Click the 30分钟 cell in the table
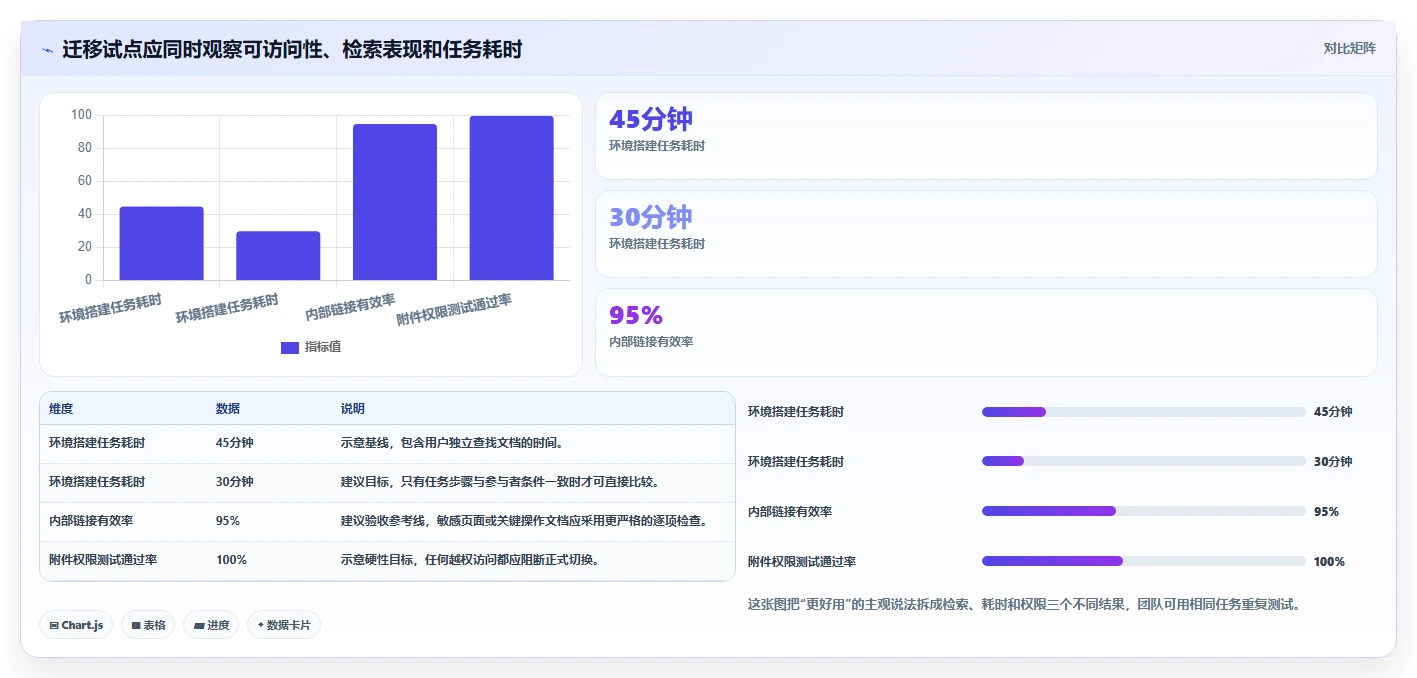Screen dimensions: 1417x678 (235, 482)
